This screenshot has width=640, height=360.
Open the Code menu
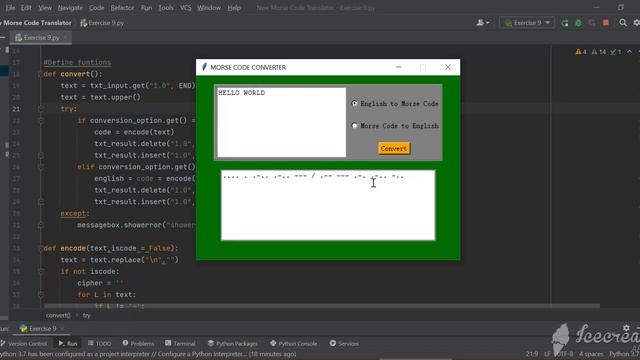click(x=97, y=8)
